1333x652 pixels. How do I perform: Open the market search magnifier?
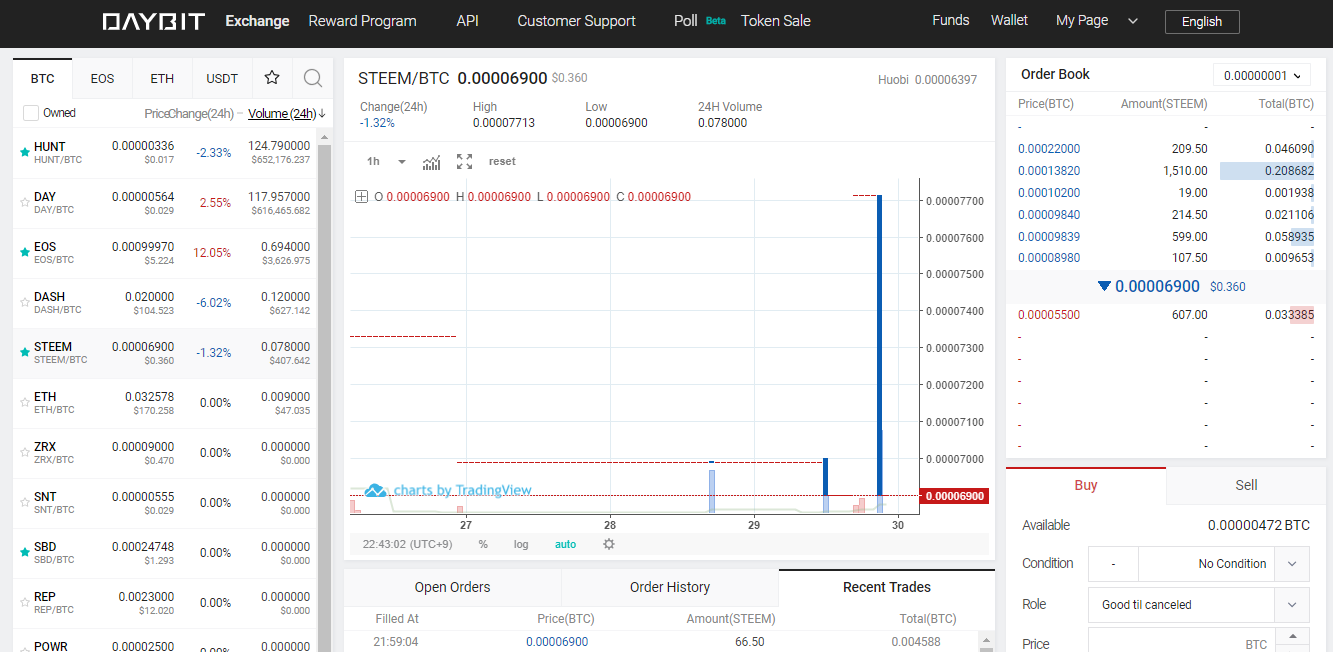[x=313, y=78]
